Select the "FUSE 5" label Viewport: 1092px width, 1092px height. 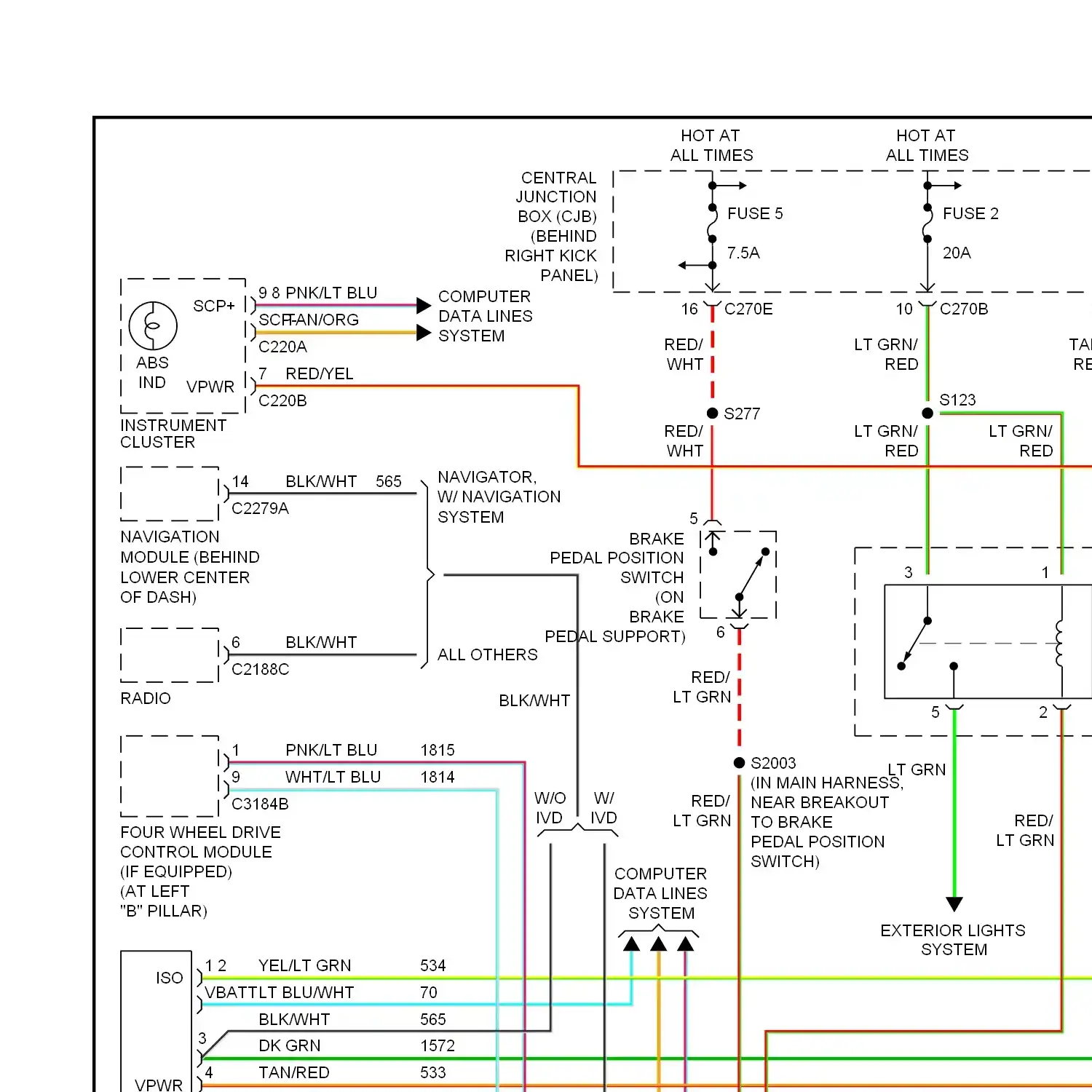(x=755, y=213)
